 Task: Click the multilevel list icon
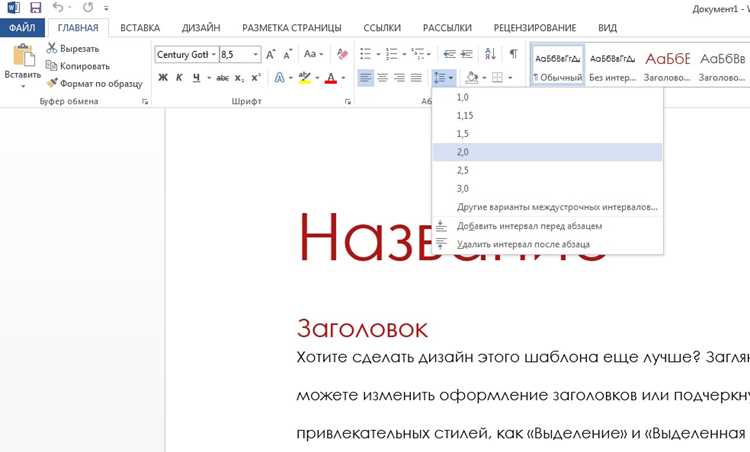(x=418, y=54)
